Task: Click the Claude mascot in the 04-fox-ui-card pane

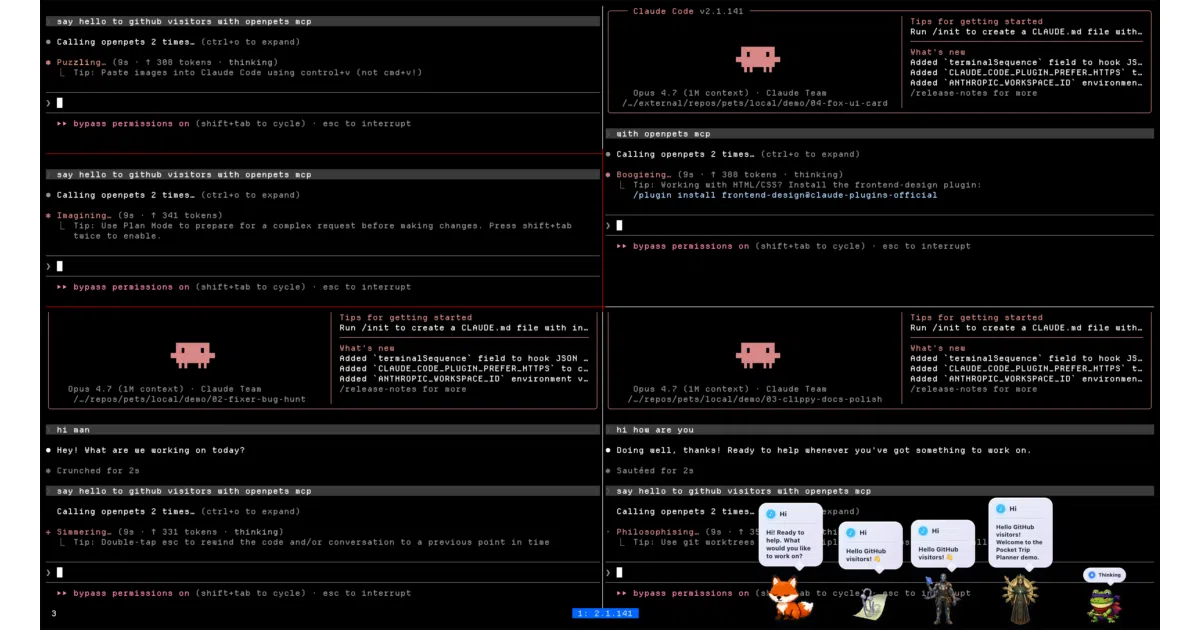Action: pyautogui.click(x=757, y=59)
